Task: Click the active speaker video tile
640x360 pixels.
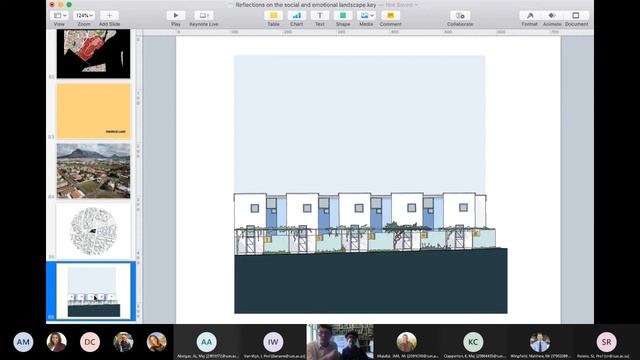Action: click(x=340, y=342)
